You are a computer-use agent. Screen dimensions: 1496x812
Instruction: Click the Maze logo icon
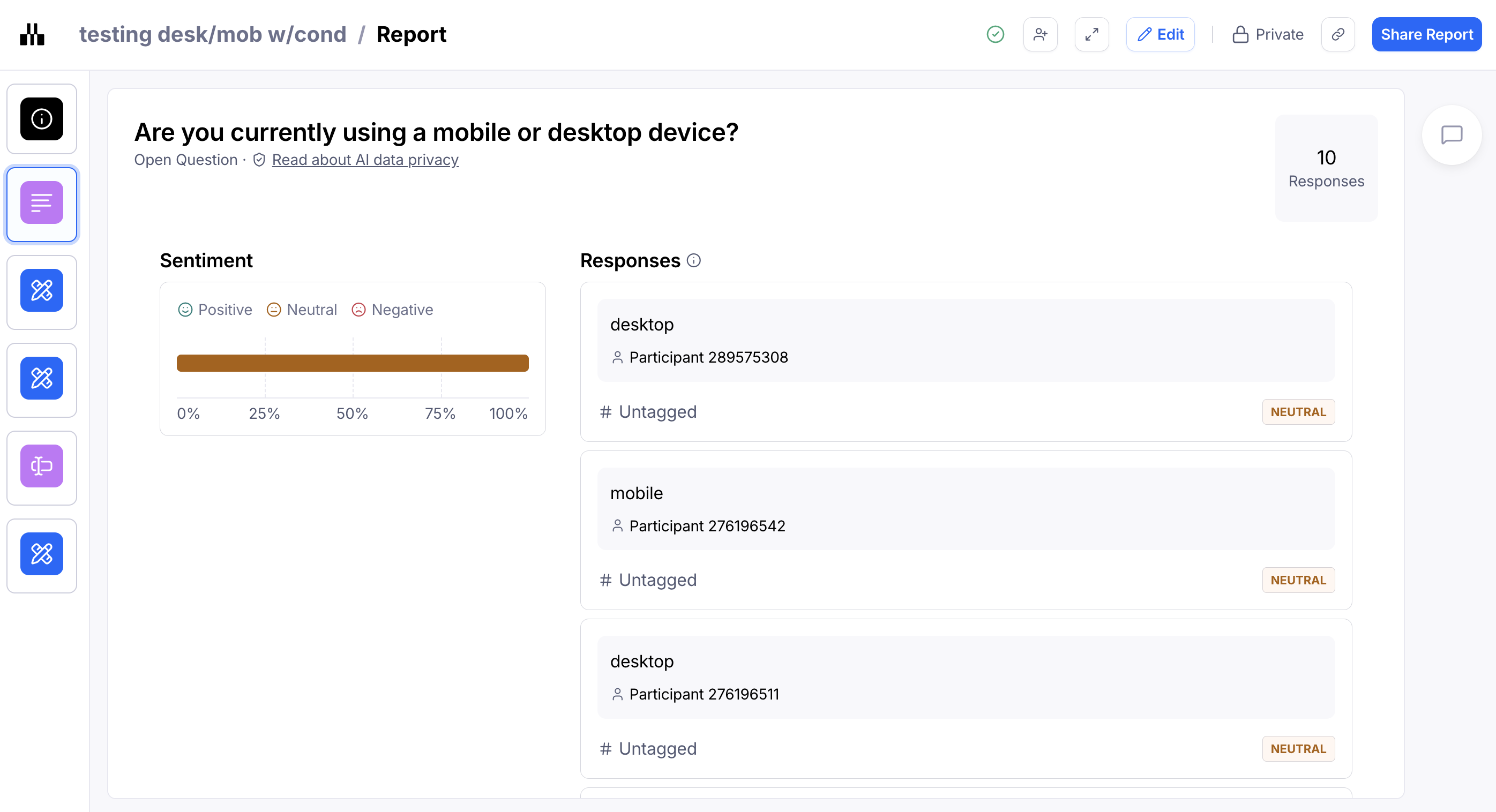click(x=32, y=35)
